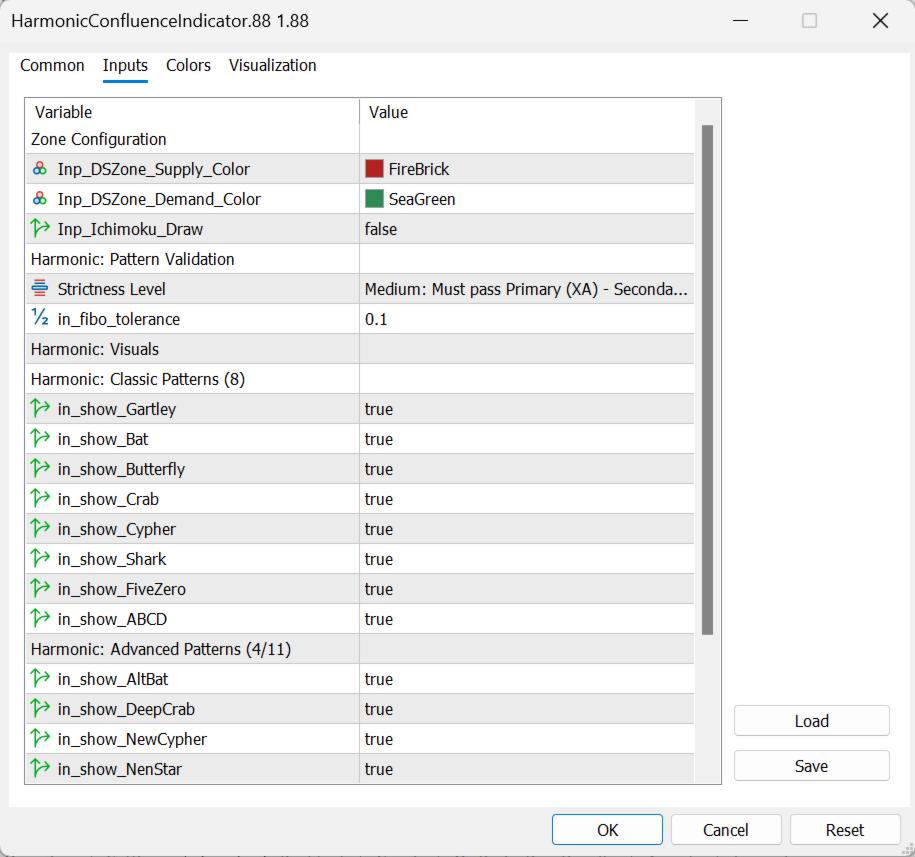Click the arrow icon beside in_show_DeepCrab
915x857 pixels.
coord(40,709)
